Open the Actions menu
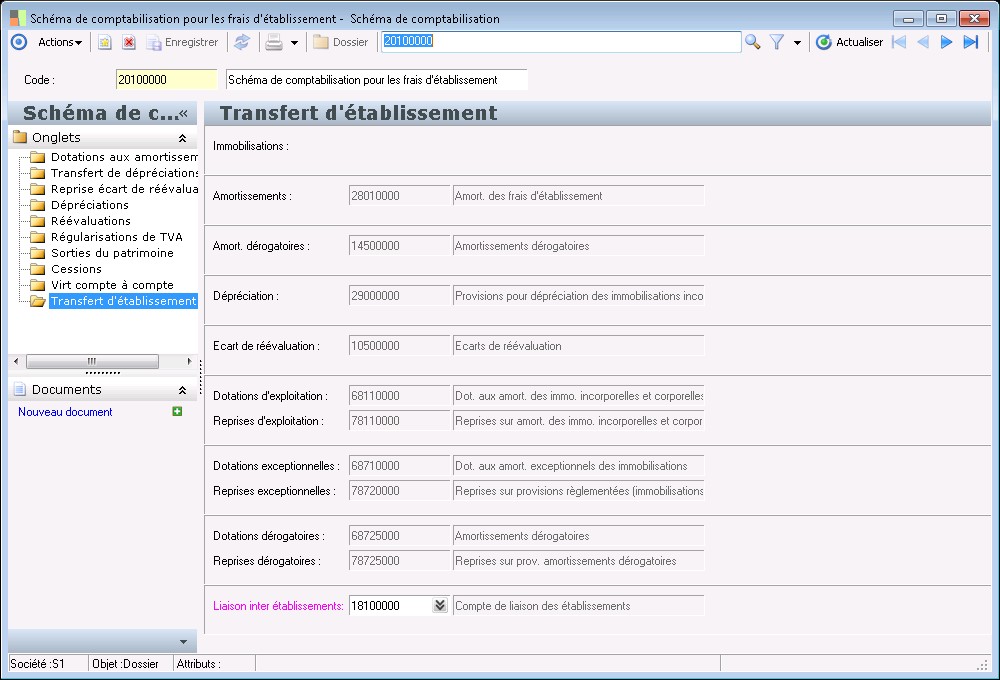The image size is (1000, 680). point(59,42)
